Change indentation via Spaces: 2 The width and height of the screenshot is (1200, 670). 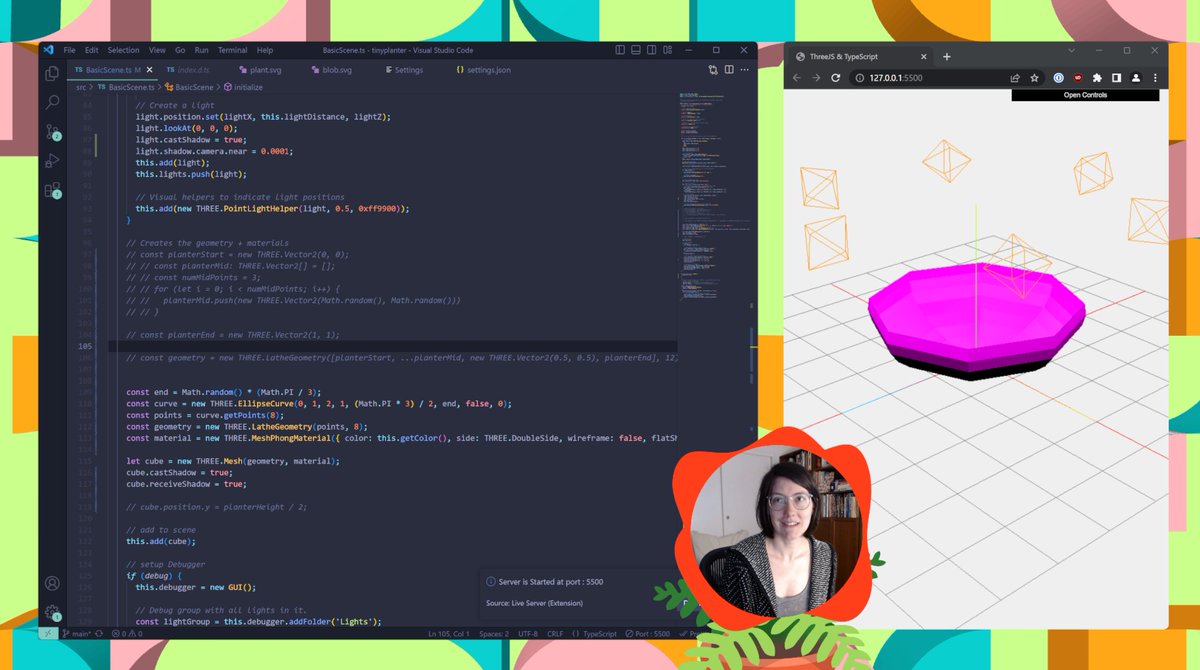pos(493,633)
